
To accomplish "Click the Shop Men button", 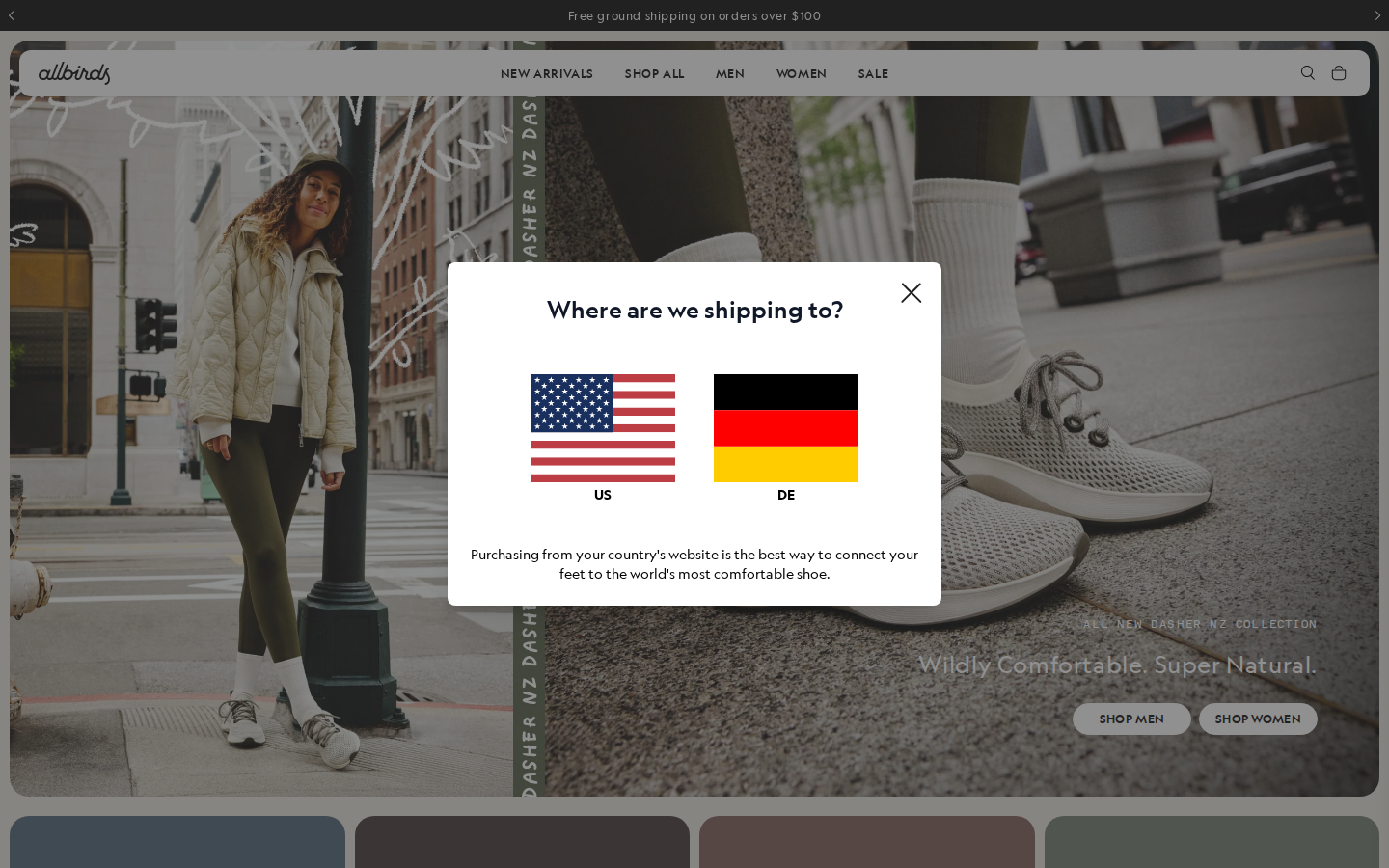I will 1131,719.
